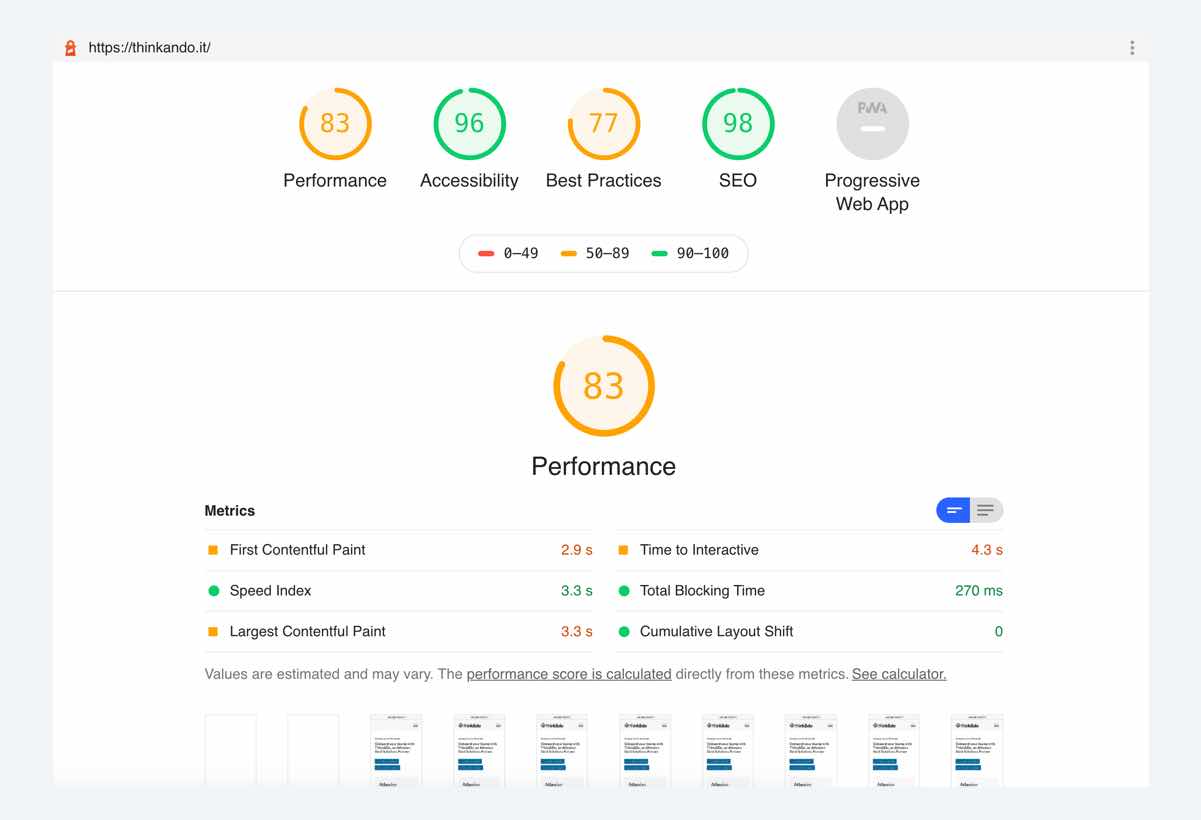Click the Performance label under top gauge

(335, 181)
